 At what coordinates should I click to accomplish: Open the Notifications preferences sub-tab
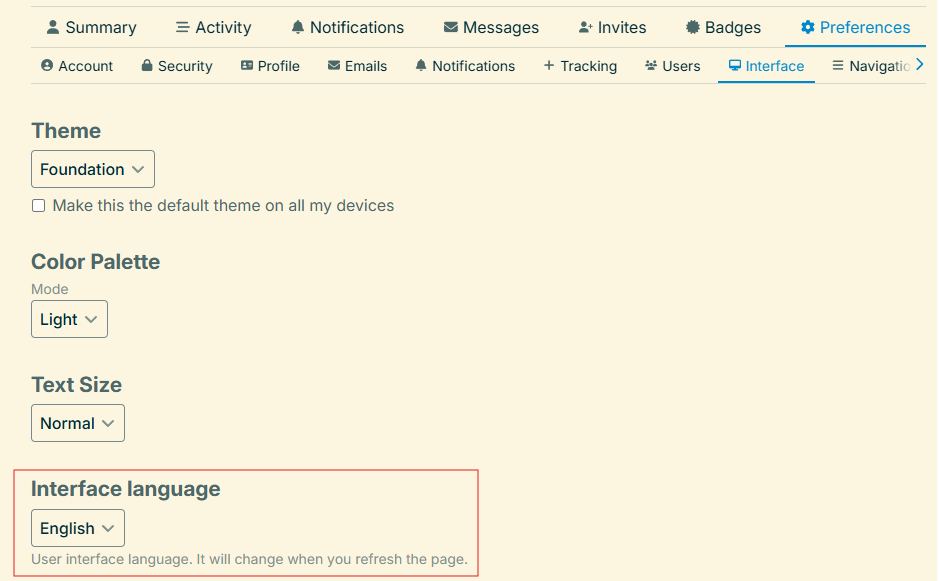(x=465, y=66)
